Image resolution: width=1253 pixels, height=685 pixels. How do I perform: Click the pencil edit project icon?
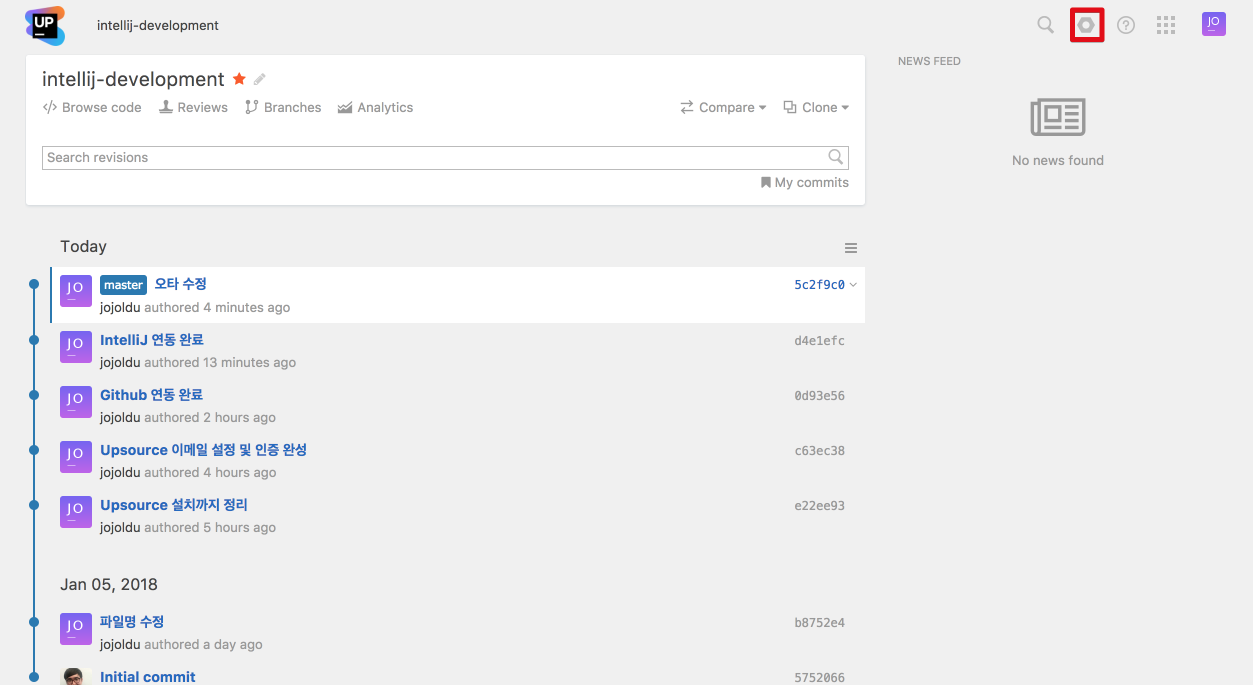260,79
